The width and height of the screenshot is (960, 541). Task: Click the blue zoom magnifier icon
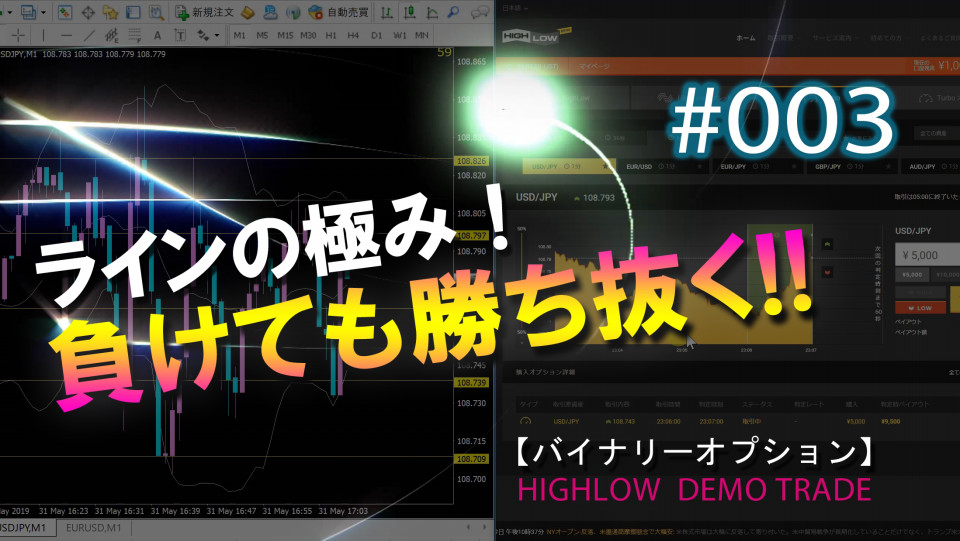[x=453, y=12]
